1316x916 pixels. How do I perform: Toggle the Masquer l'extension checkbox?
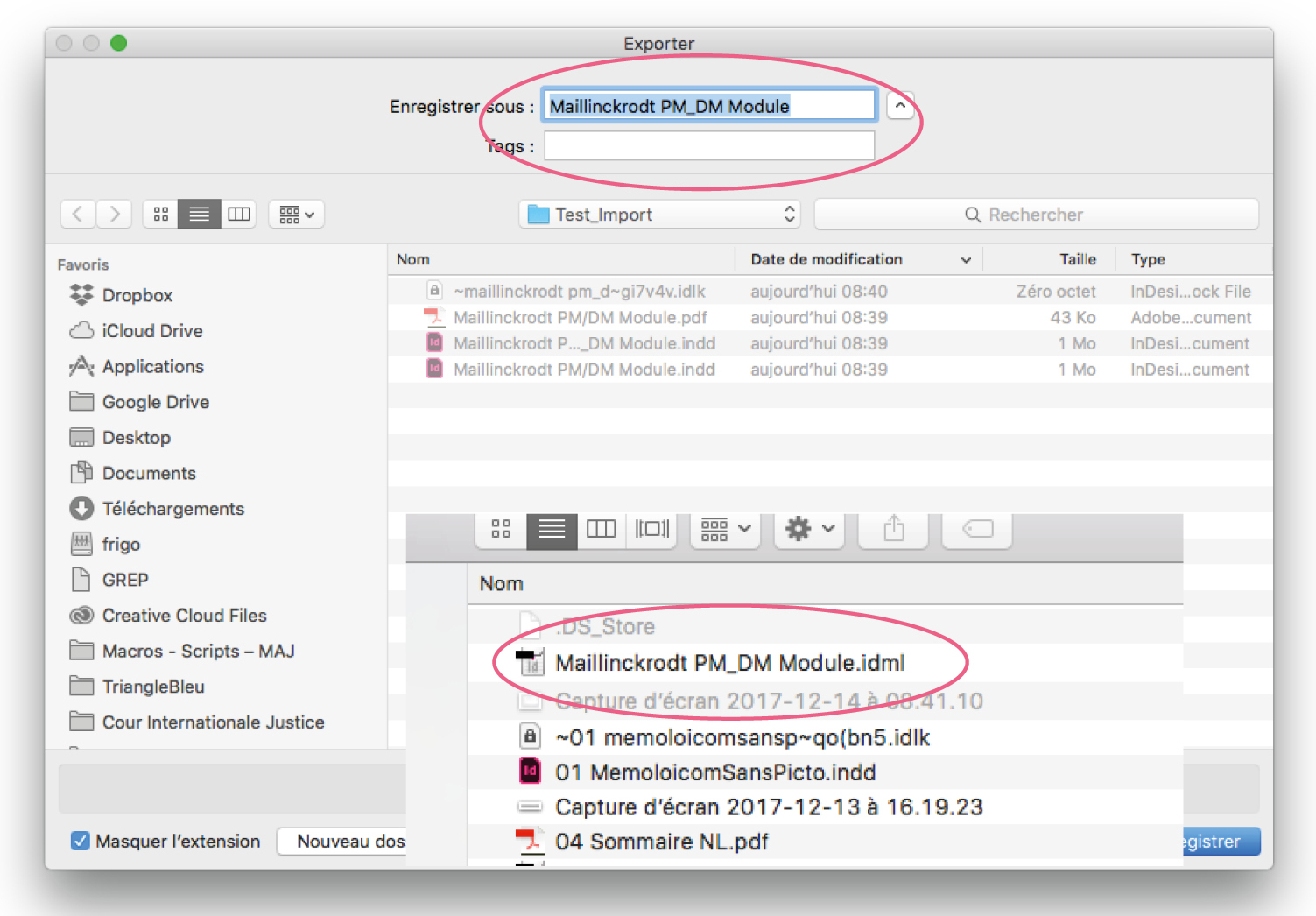(x=80, y=842)
